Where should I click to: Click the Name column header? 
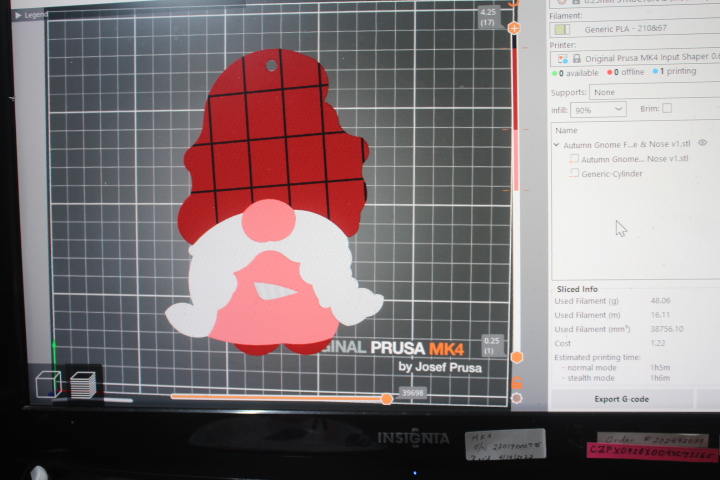(566, 130)
